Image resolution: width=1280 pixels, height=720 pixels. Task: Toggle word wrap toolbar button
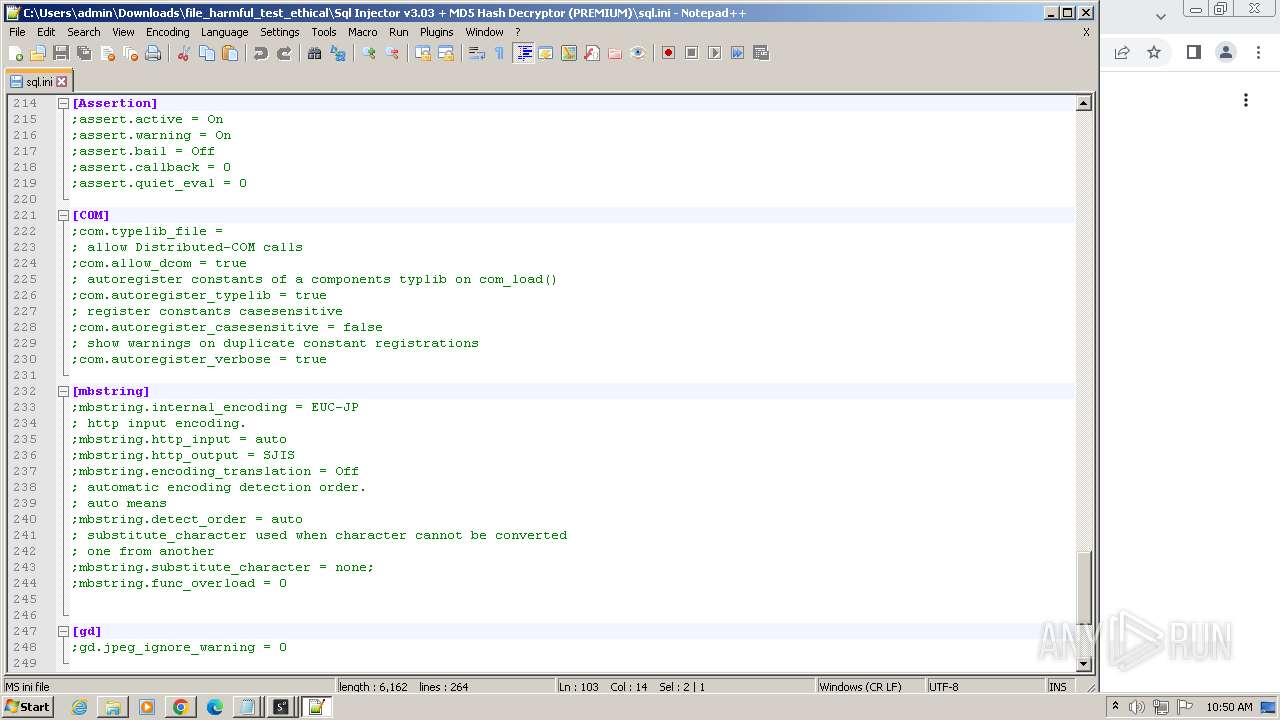click(477, 53)
